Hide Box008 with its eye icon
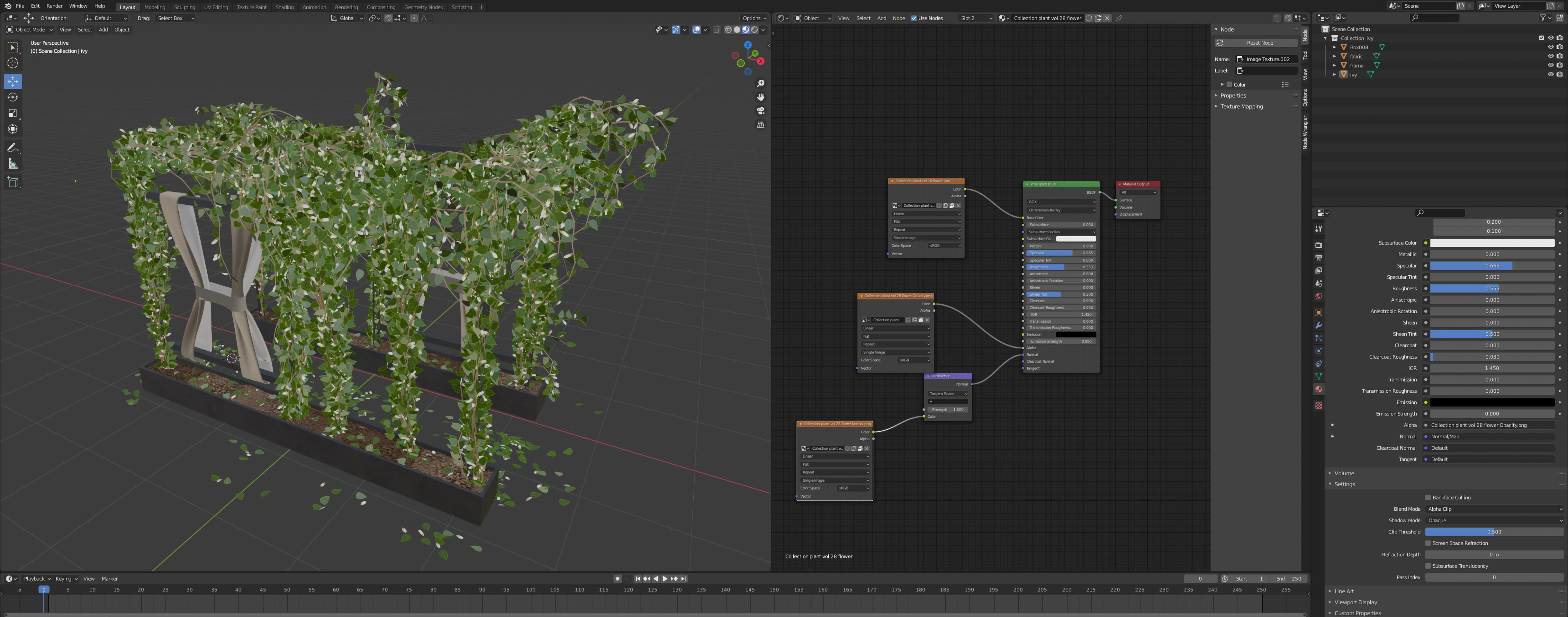 (x=1550, y=48)
